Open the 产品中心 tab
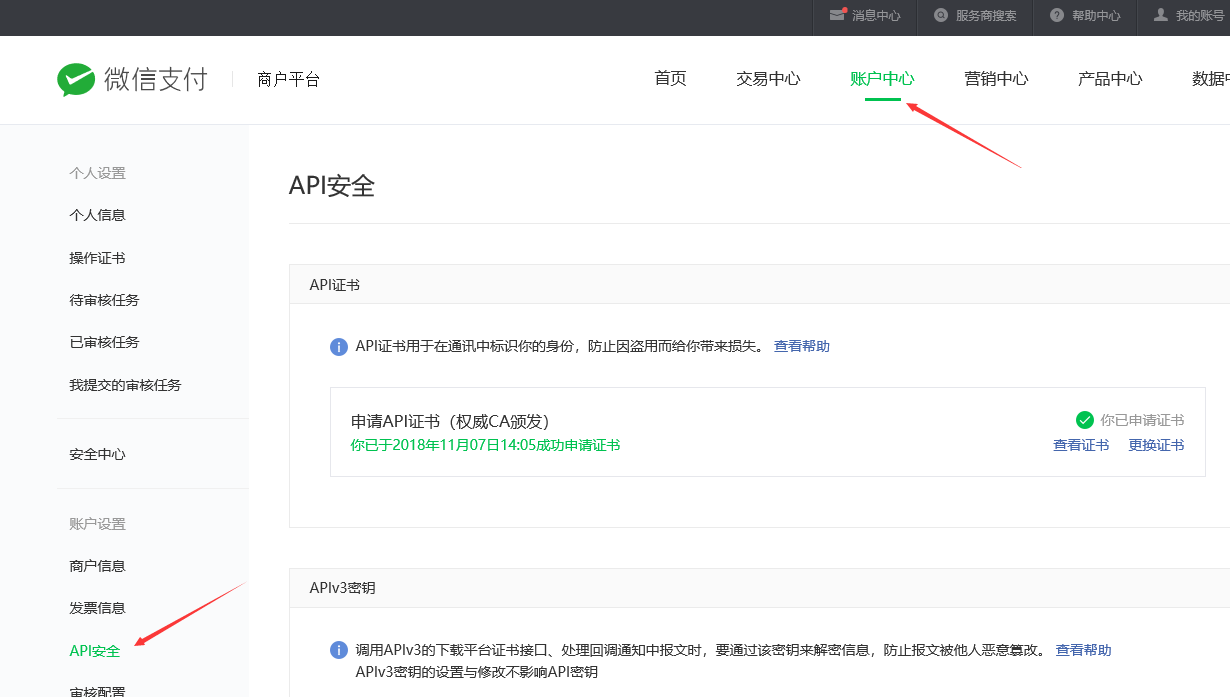The width and height of the screenshot is (1230, 697). (x=1110, y=79)
